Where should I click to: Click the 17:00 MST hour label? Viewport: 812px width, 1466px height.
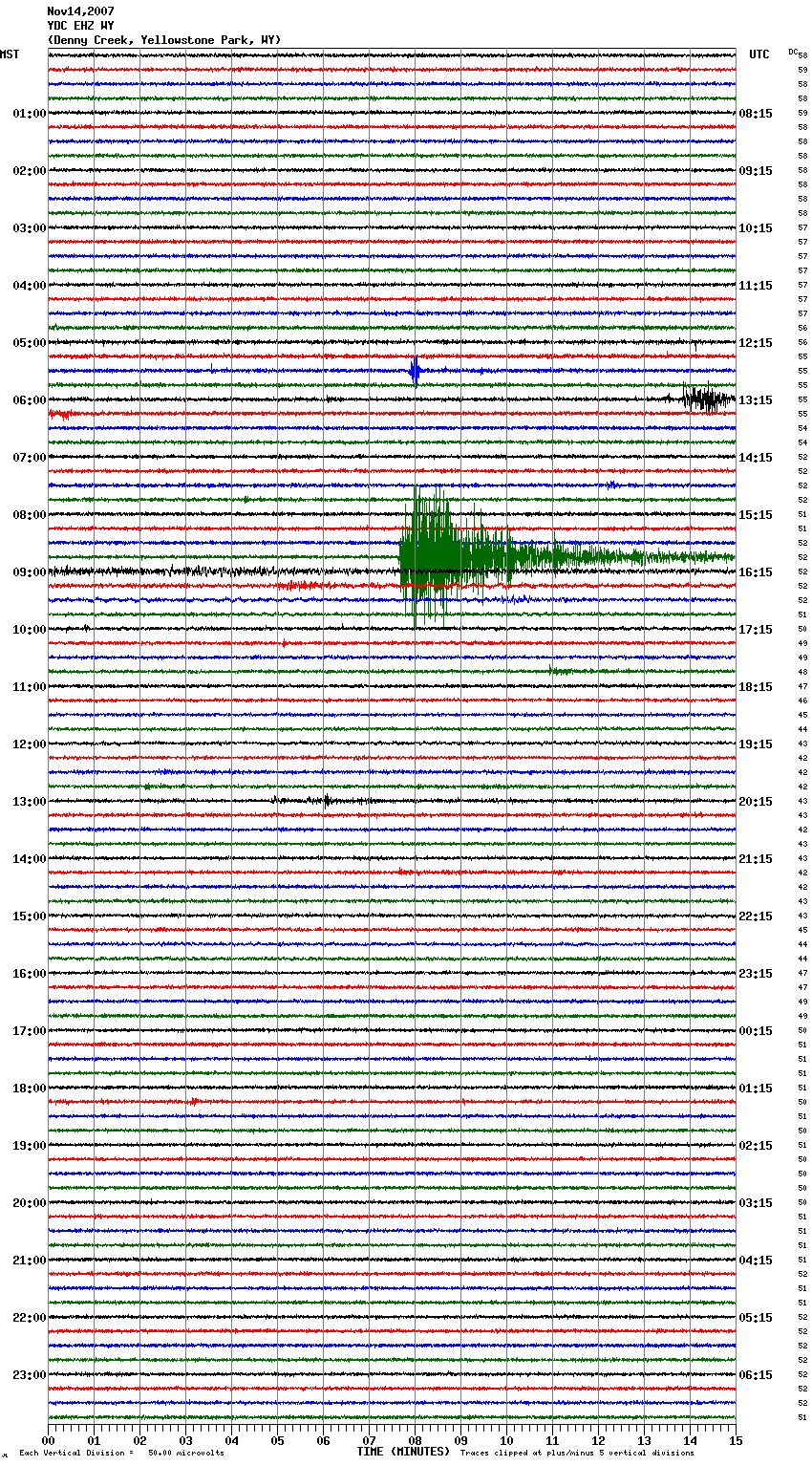[x=29, y=1031]
